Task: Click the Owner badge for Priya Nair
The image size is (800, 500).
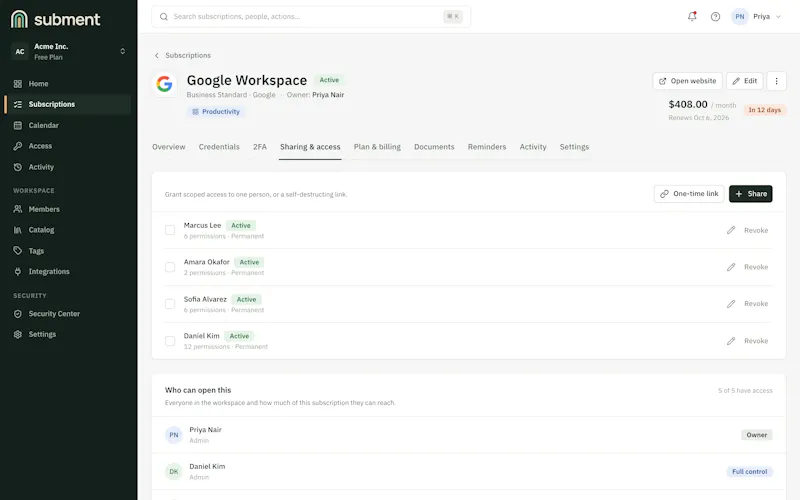Action: coord(757,435)
